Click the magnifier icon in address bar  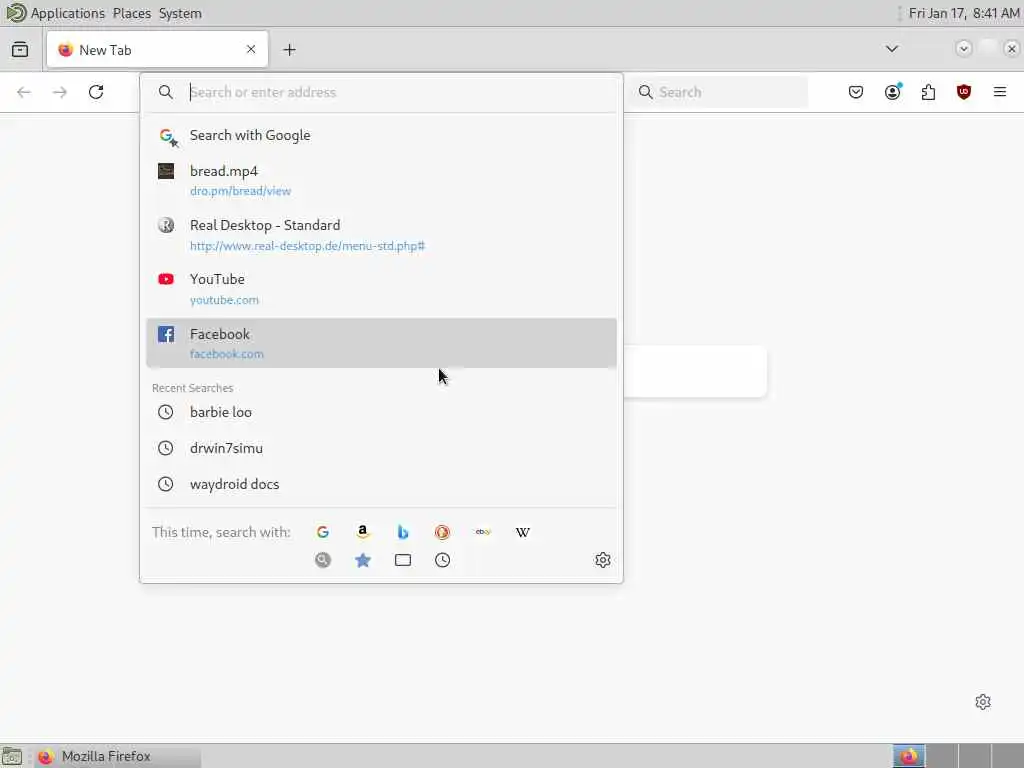point(166,92)
